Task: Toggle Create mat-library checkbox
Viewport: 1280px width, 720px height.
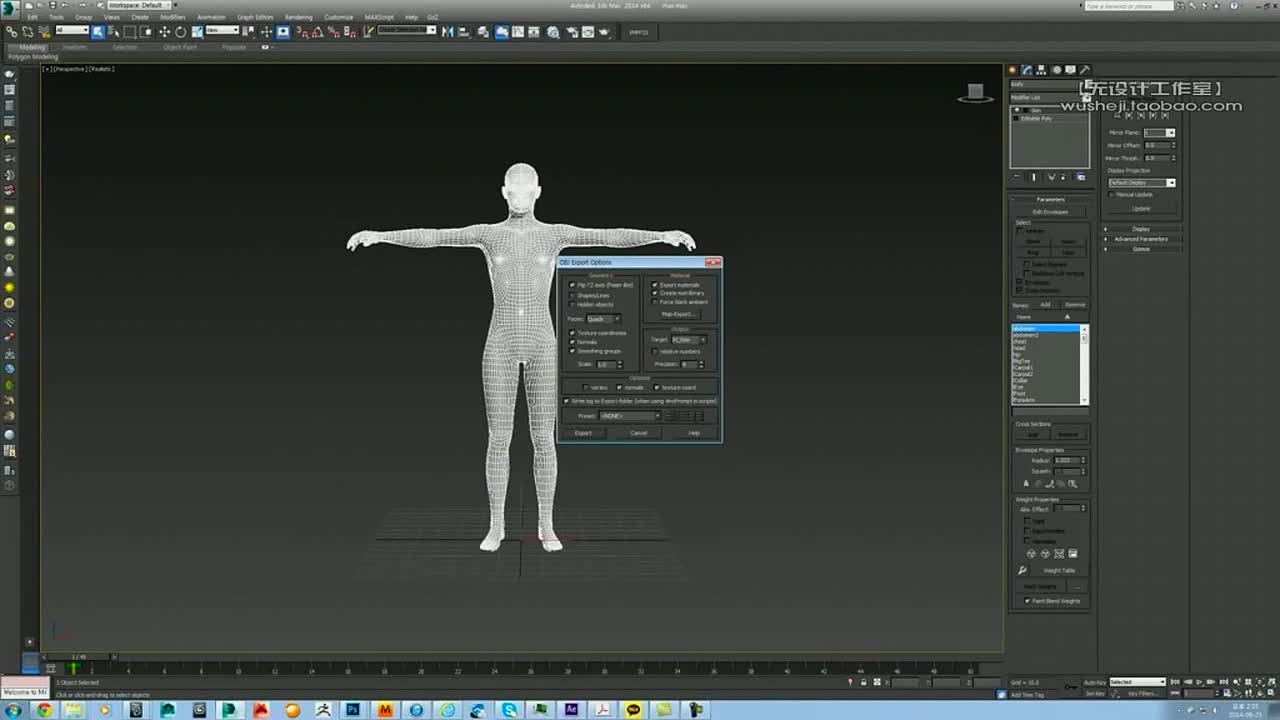Action: click(x=655, y=293)
